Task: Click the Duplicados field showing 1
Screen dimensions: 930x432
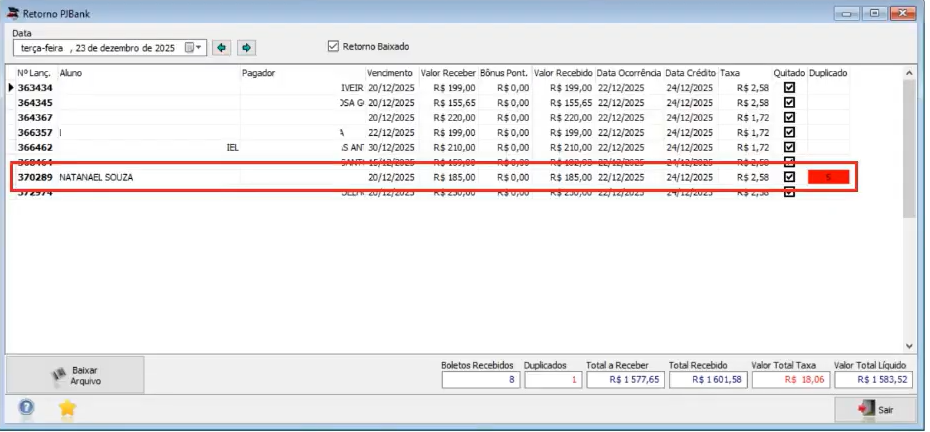Action: (553, 380)
